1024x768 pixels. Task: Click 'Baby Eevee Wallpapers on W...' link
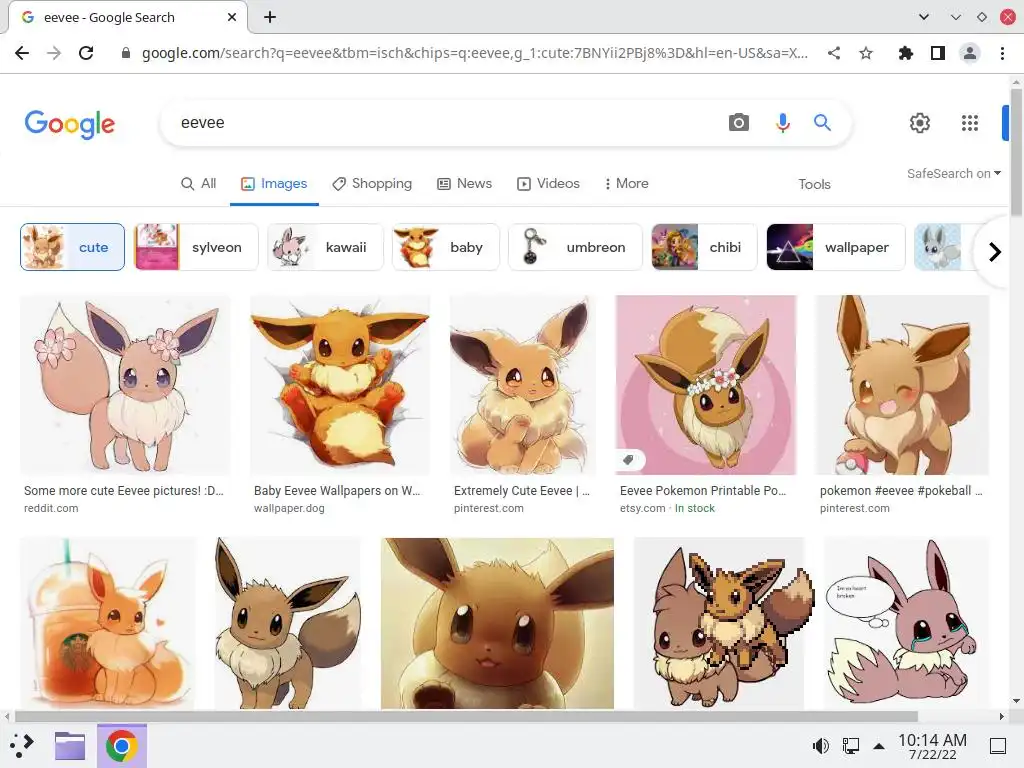click(x=337, y=490)
